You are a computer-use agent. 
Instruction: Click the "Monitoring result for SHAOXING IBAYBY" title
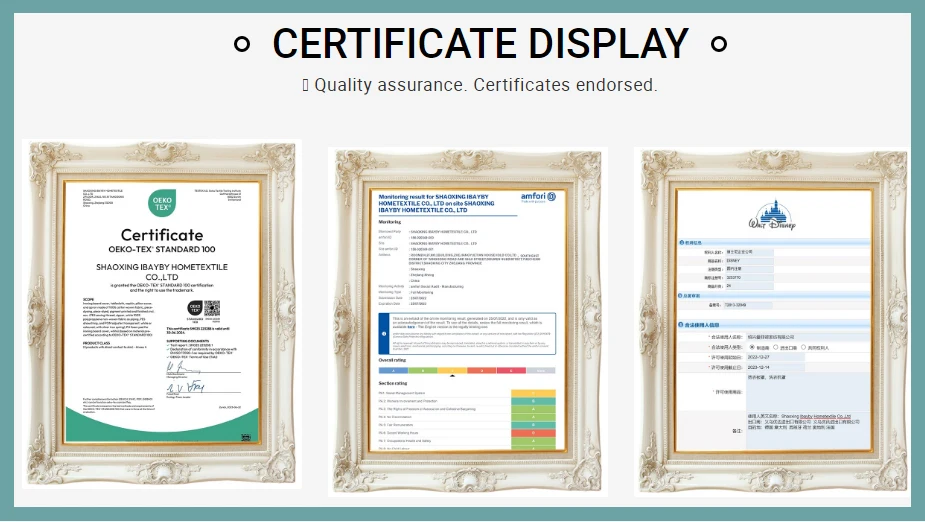click(x=440, y=196)
